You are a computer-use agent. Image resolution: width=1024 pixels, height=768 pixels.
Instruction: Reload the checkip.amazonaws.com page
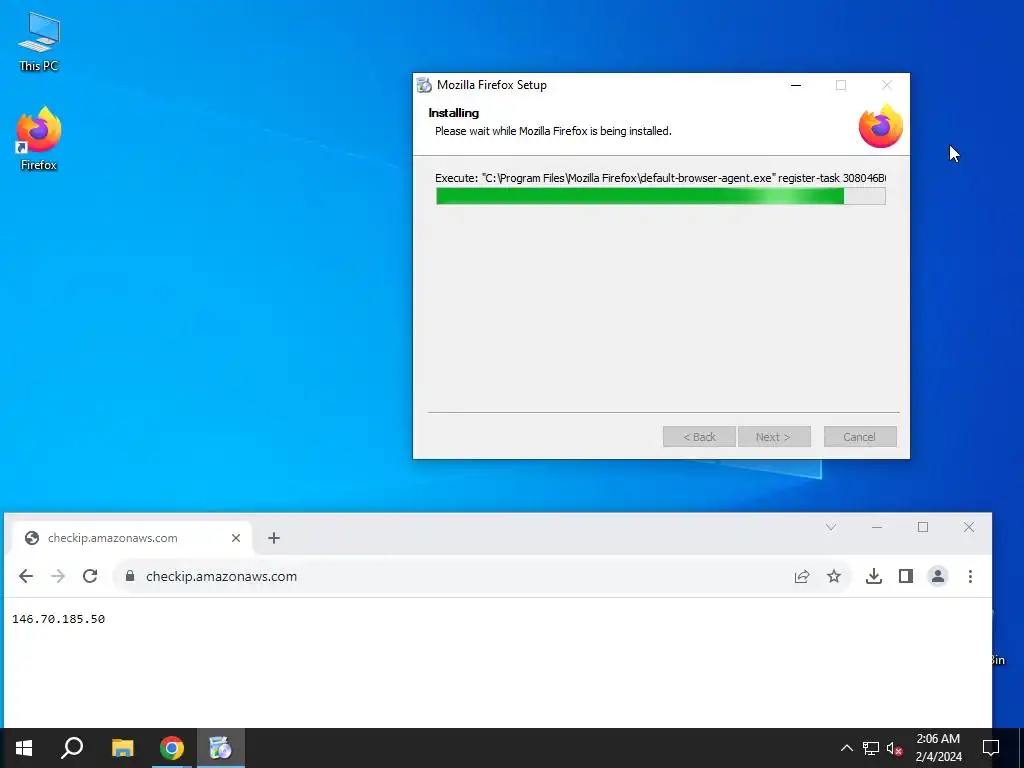[90, 576]
